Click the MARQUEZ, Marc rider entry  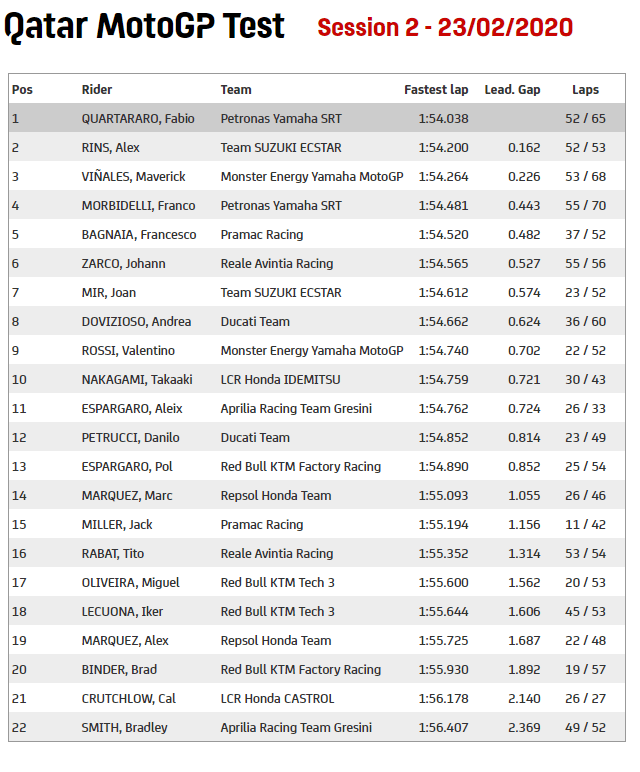tap(126, 495)
